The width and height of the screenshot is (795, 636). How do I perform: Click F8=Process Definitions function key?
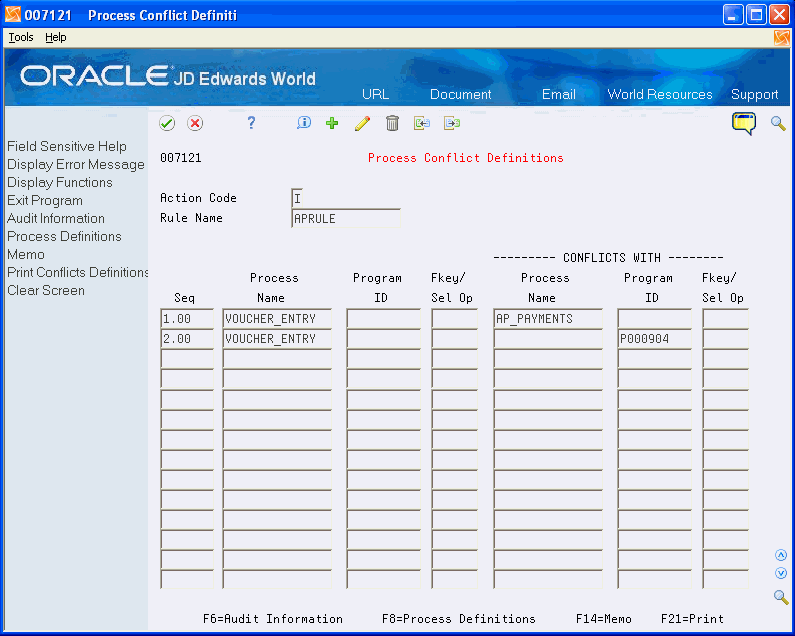[x=458, y=619]
